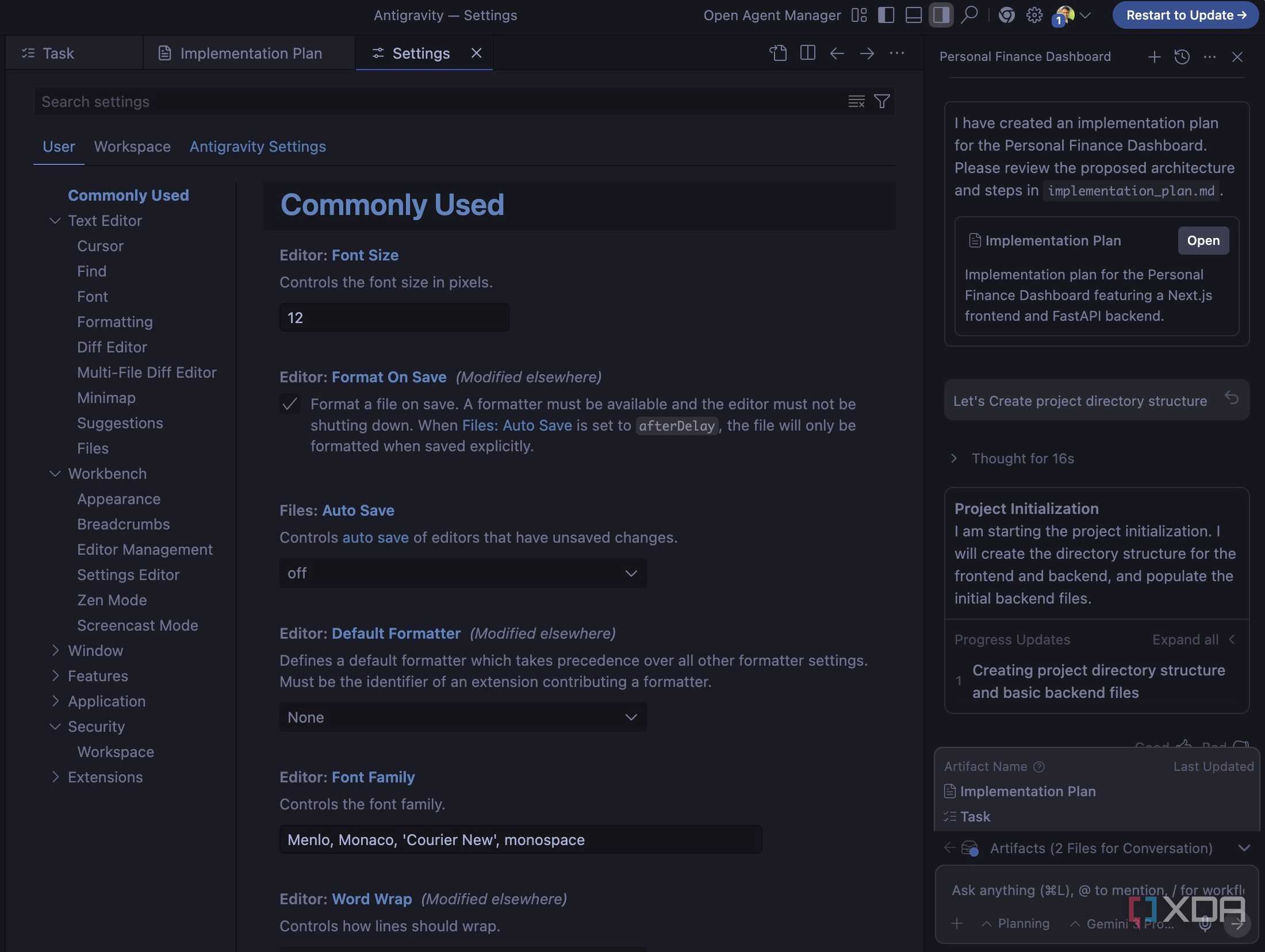The image size is (1265, 952).
Task: Select Appearance under Workbench
Action: click(x=118, y=498)
